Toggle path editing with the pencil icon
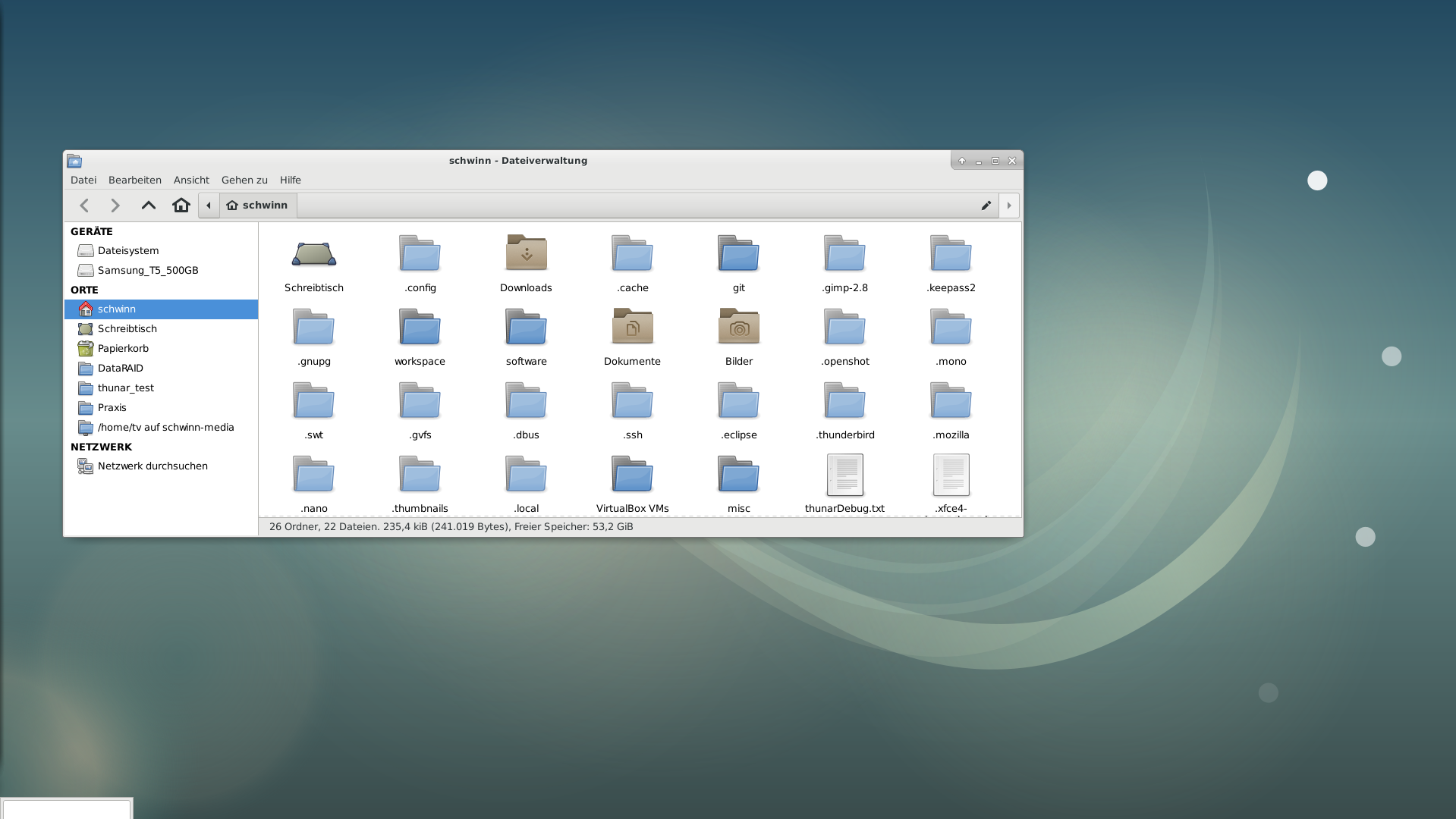Screen dimensions: 1456x819 point(986,206)
